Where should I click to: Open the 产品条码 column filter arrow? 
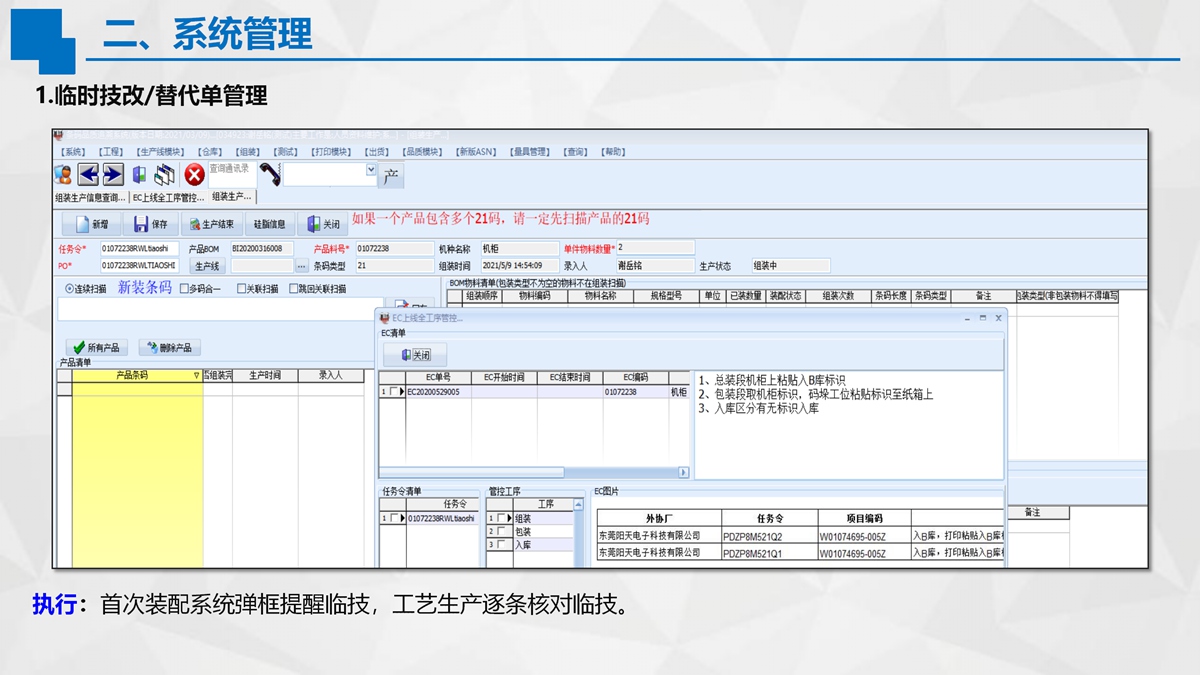[196, 376]
